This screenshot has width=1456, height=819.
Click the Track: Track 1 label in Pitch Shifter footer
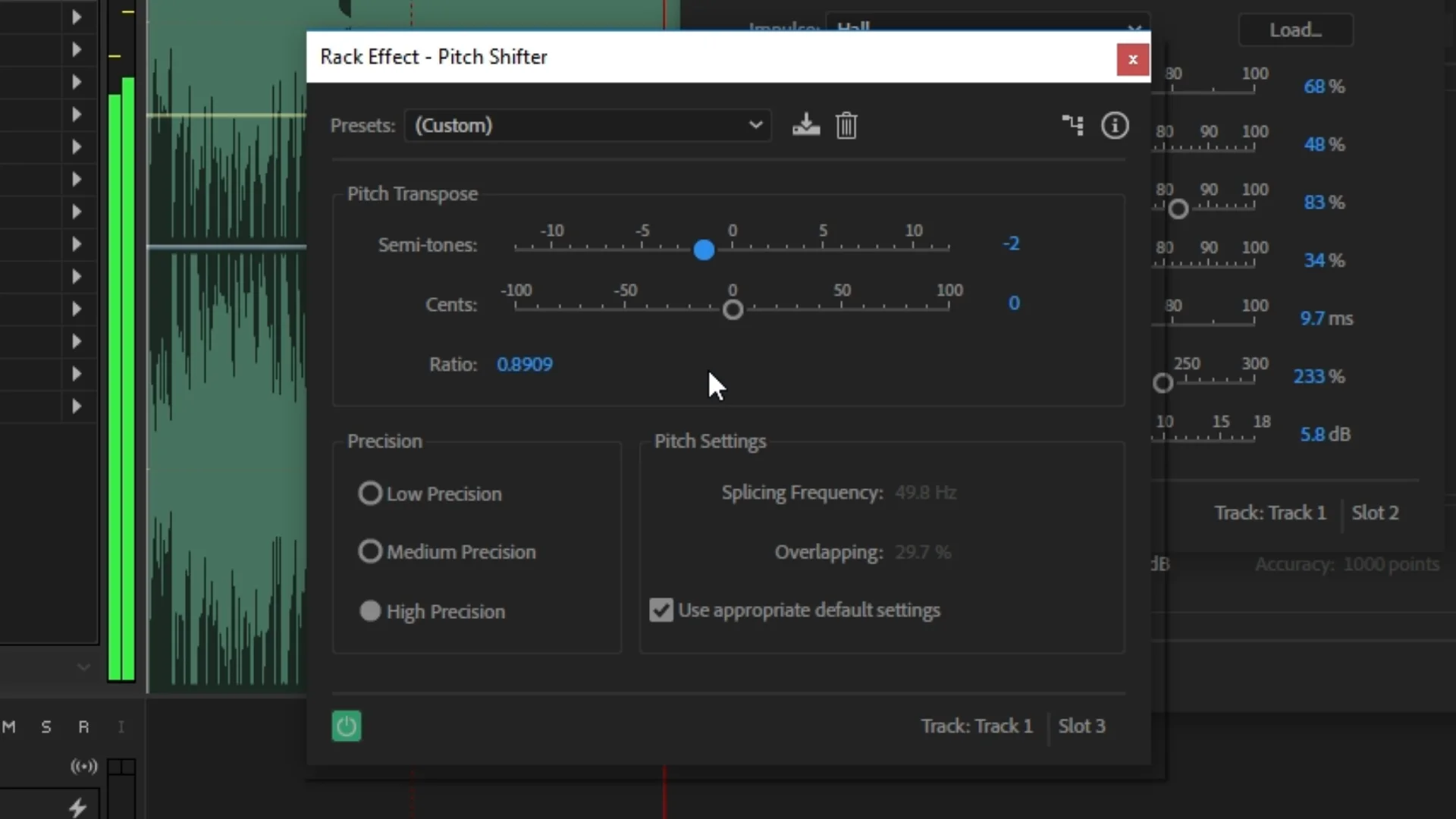click(977, 726)
